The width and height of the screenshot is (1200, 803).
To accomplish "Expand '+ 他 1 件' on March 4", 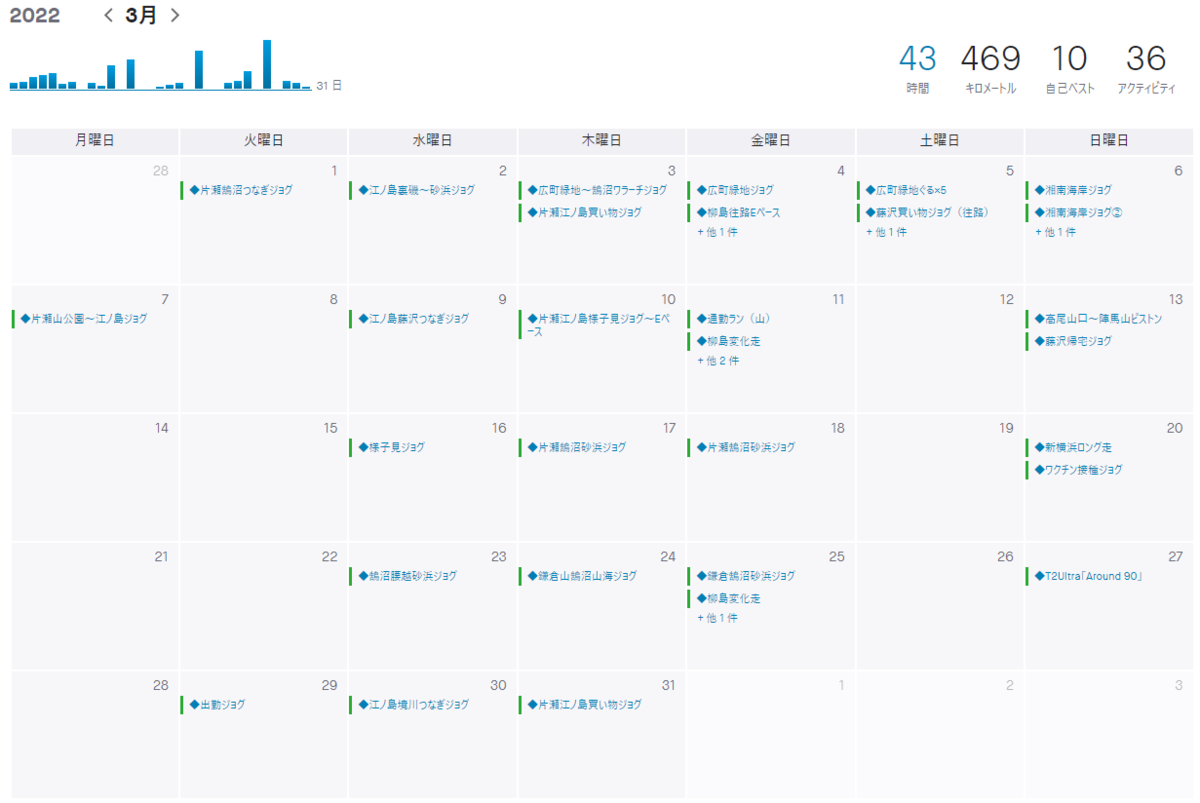I will (x=717, y=232).
